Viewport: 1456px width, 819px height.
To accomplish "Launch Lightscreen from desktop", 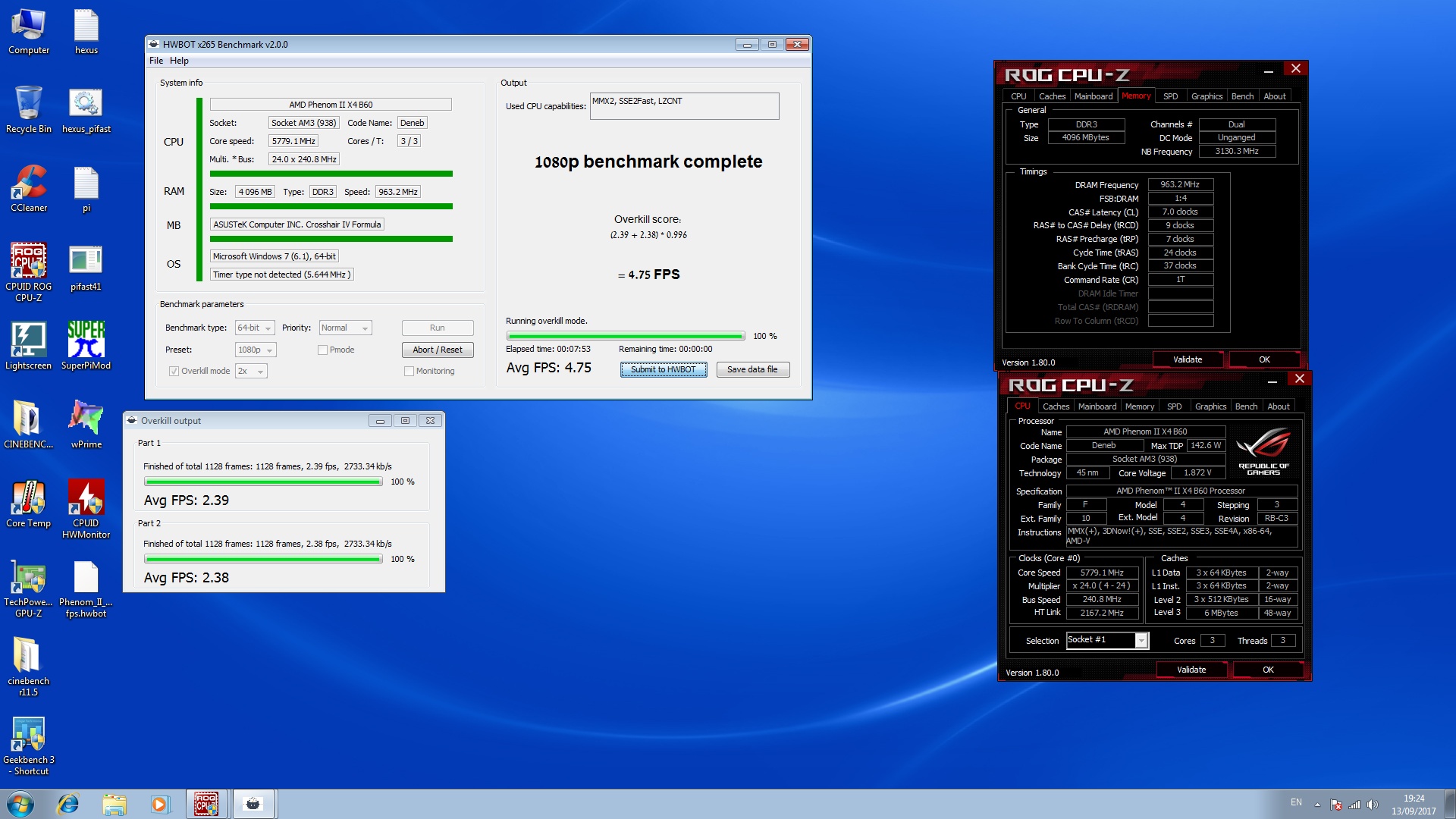I will click(x=29, y=347).
